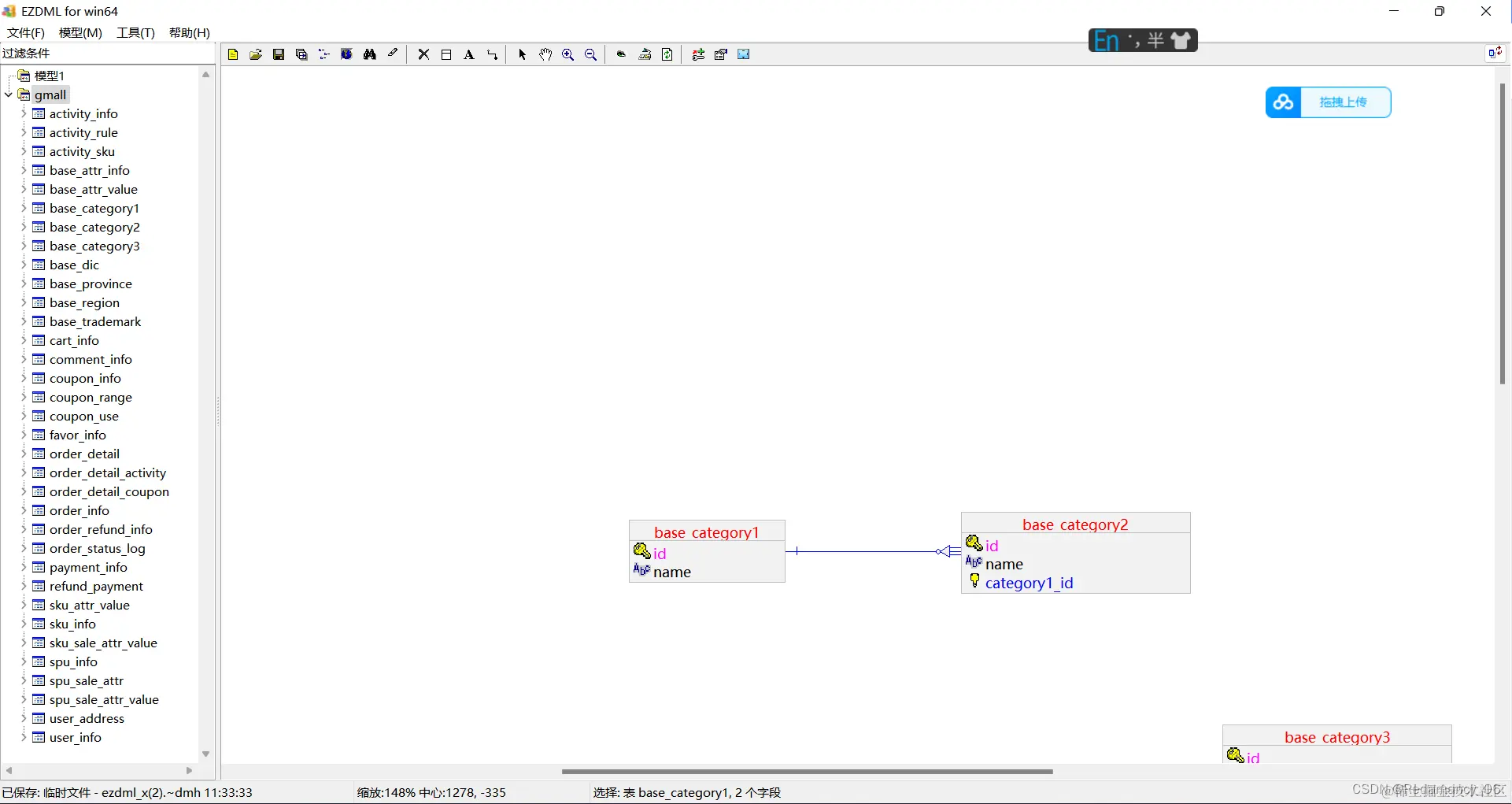Select spu_sale_attr_value in the tree
The width and height of the screenshot is (1512, 804).
coord(104,699)
